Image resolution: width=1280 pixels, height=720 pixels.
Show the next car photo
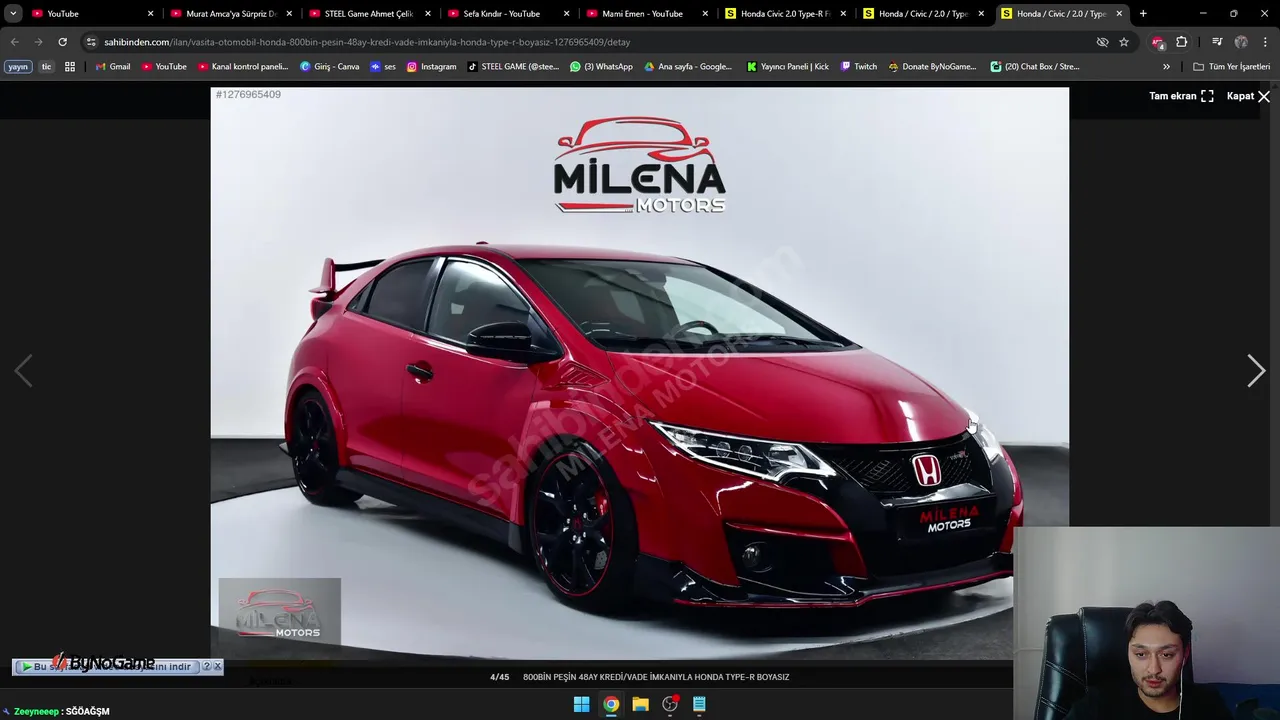click(x=1256, y=371)
